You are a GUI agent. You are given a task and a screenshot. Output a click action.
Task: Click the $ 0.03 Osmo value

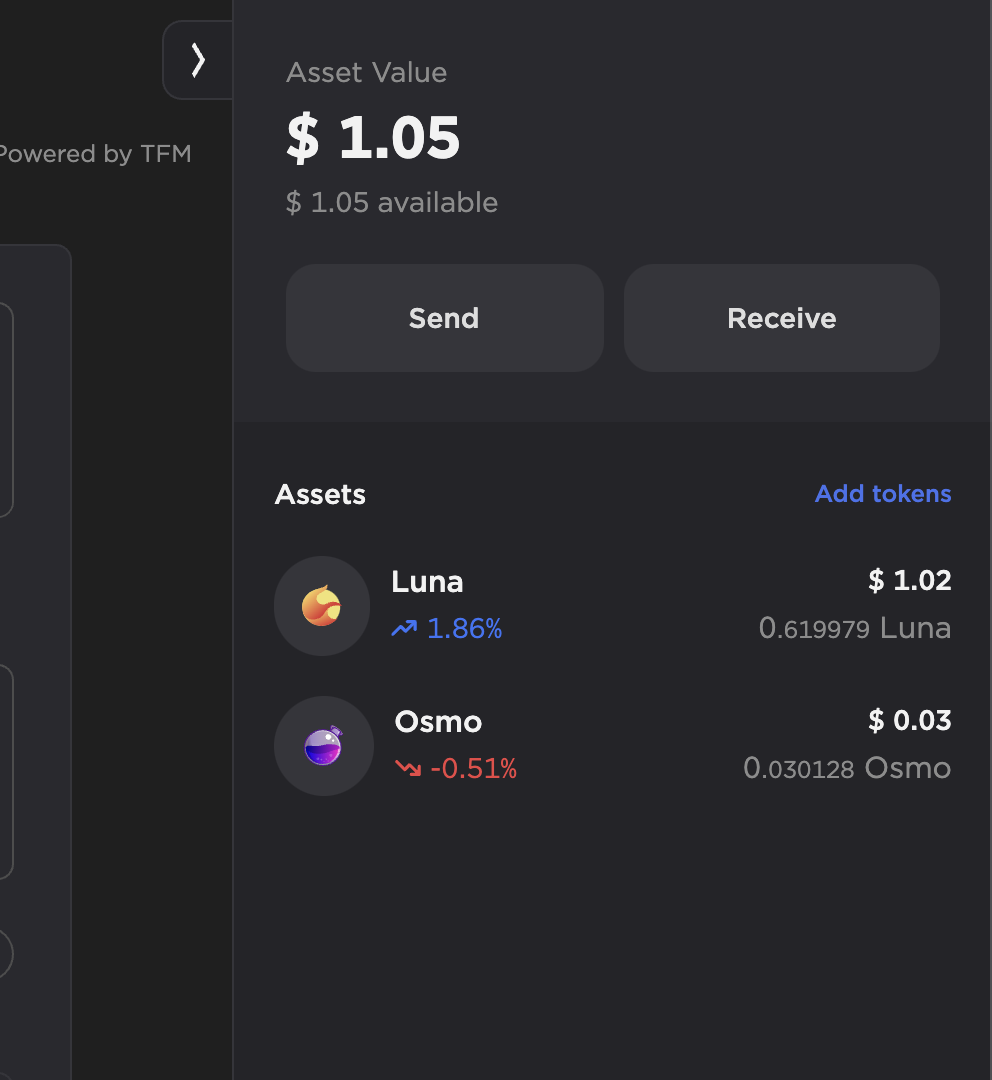pyautogui.click(x=909, y=721)
